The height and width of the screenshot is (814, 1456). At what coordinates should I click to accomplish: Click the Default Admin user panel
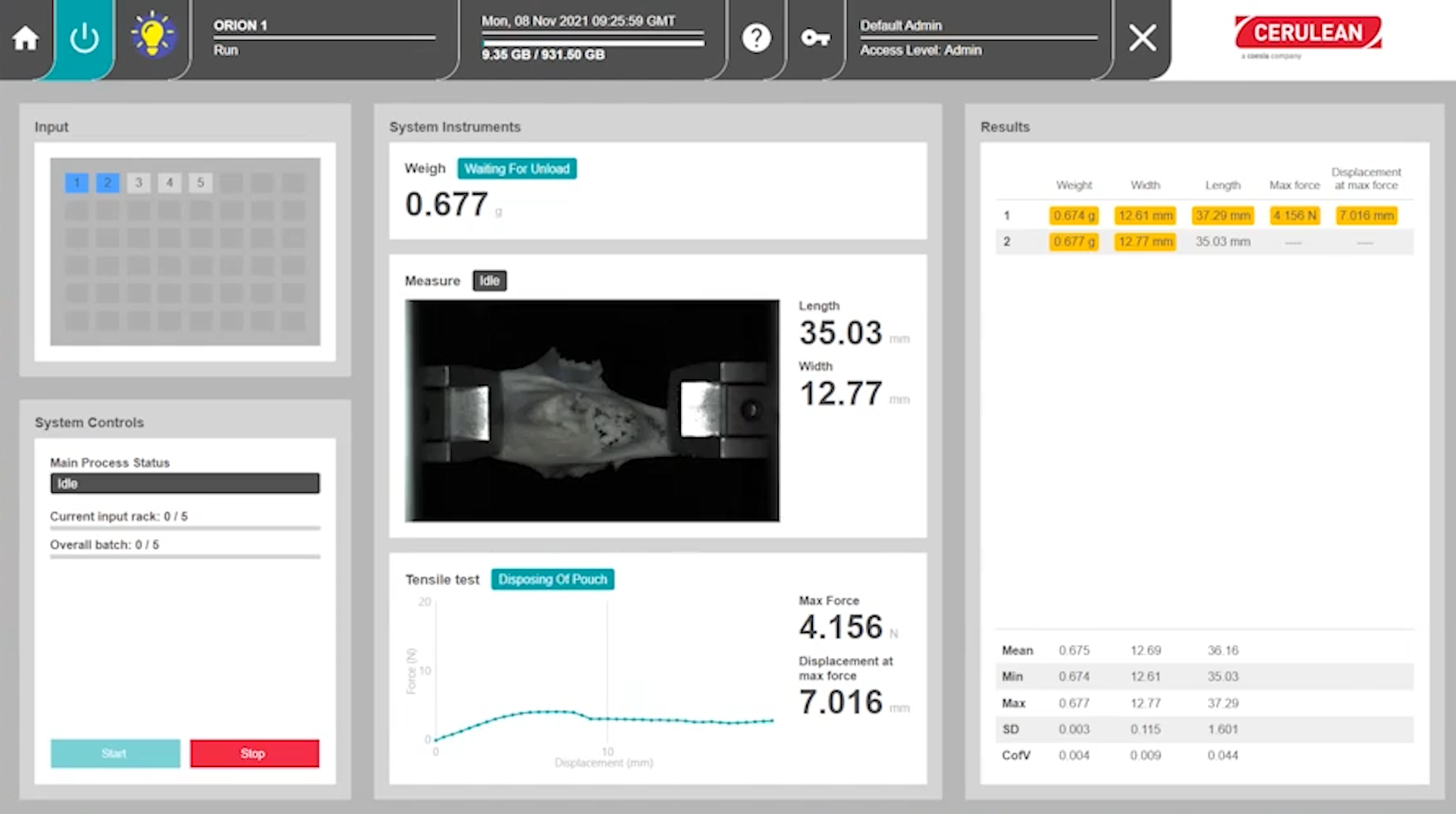coord(977,38)
